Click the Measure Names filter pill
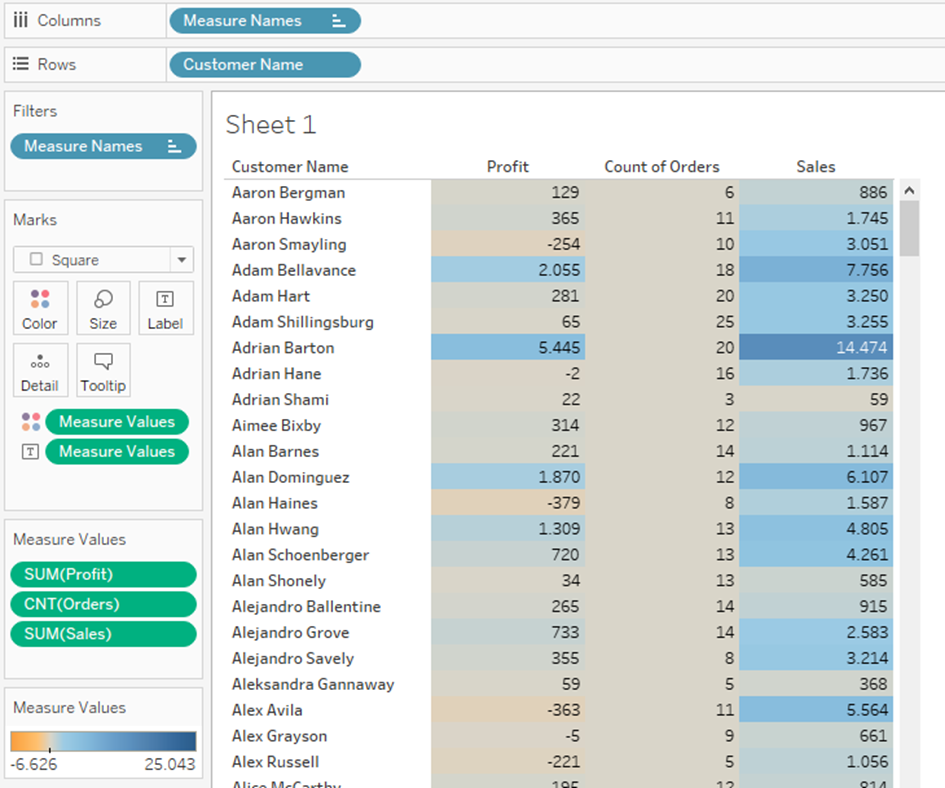 (x=103, y=146)
